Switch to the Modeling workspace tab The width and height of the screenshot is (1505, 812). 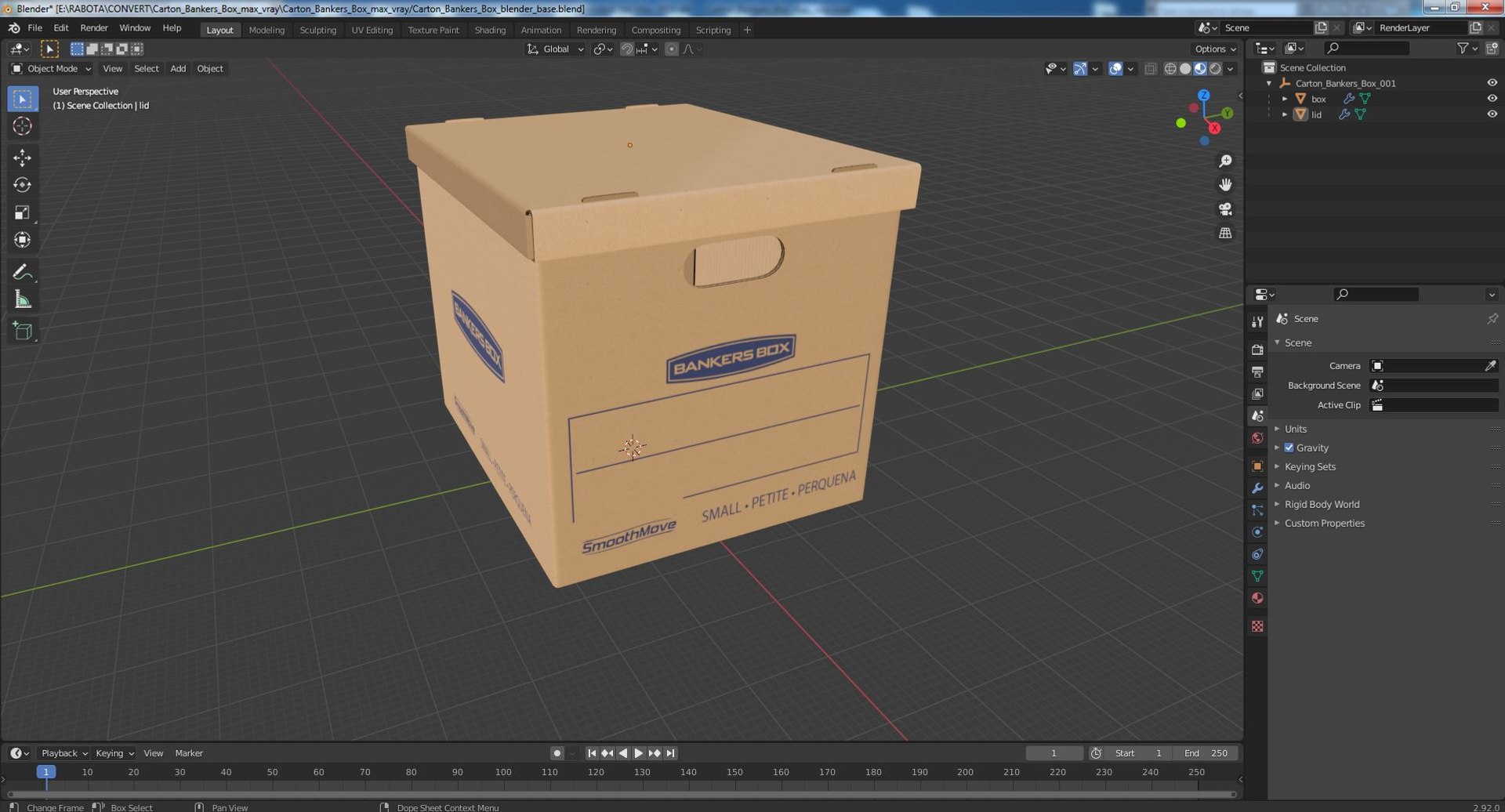coord(267,30)
